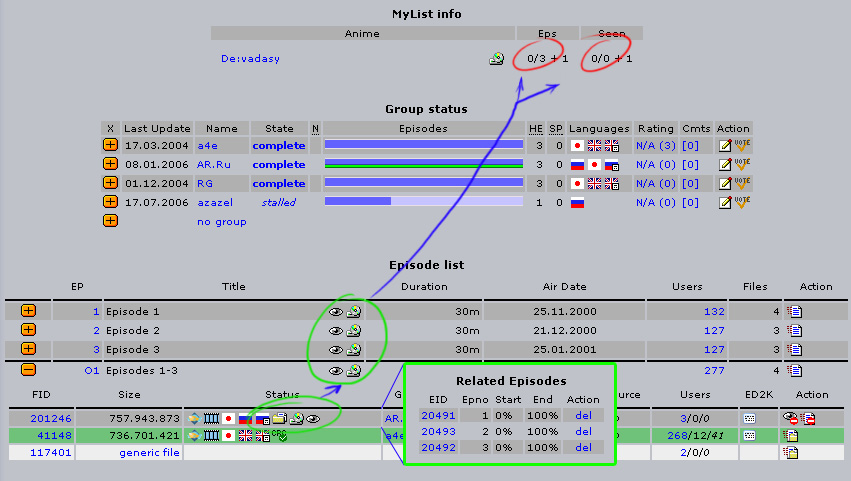The image size is (851, 481).
Task: Toggle the seen eye icon for Episode 3
Action: coord(336,350)
